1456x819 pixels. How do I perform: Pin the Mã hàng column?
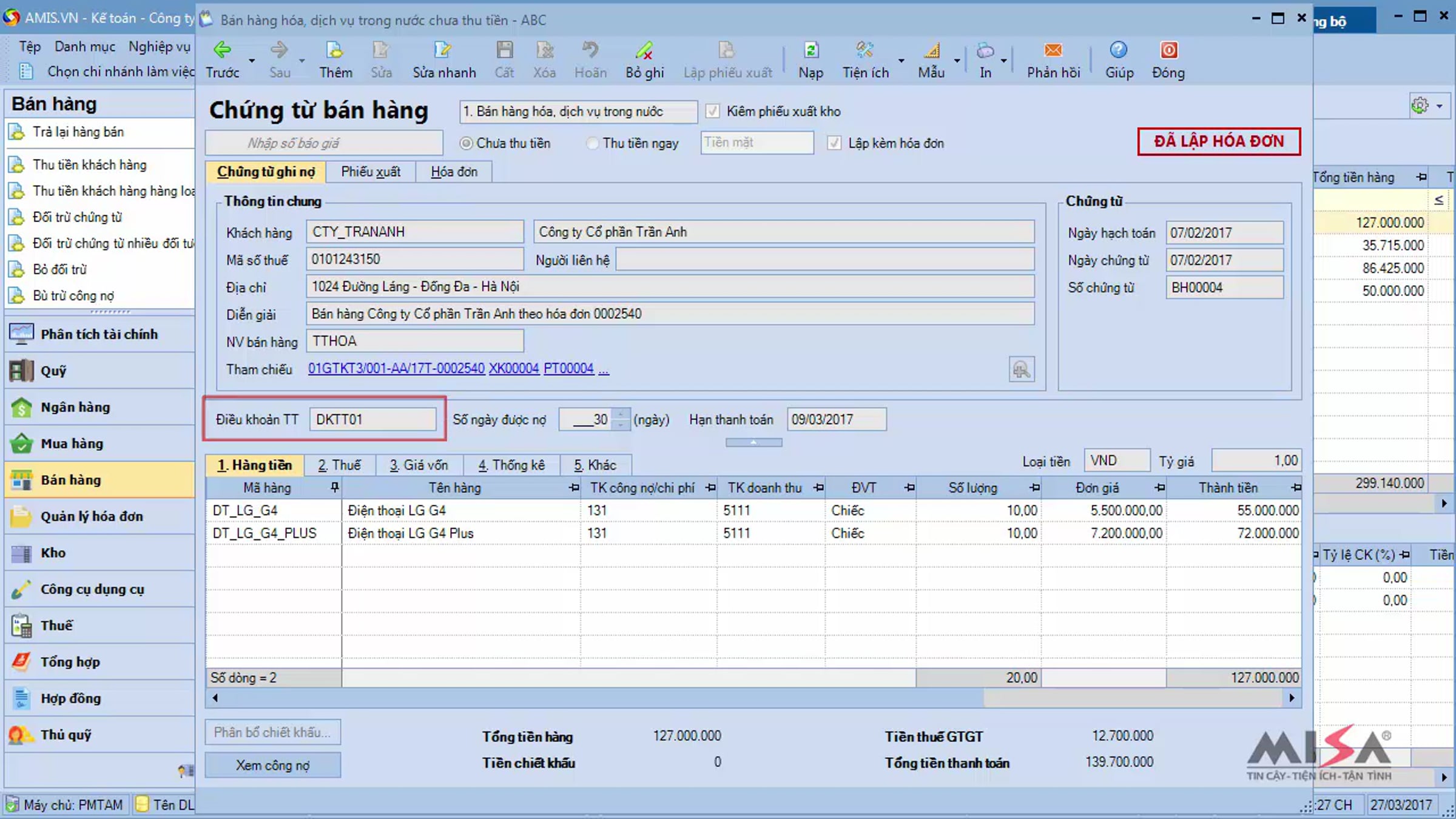pyautogui.click(x=334, y=488)
